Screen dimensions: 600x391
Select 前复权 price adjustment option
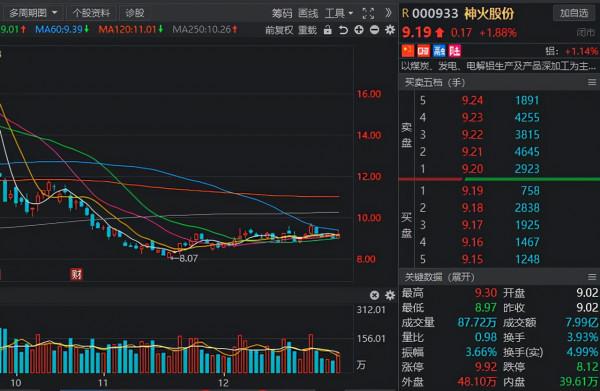[279, 30]
